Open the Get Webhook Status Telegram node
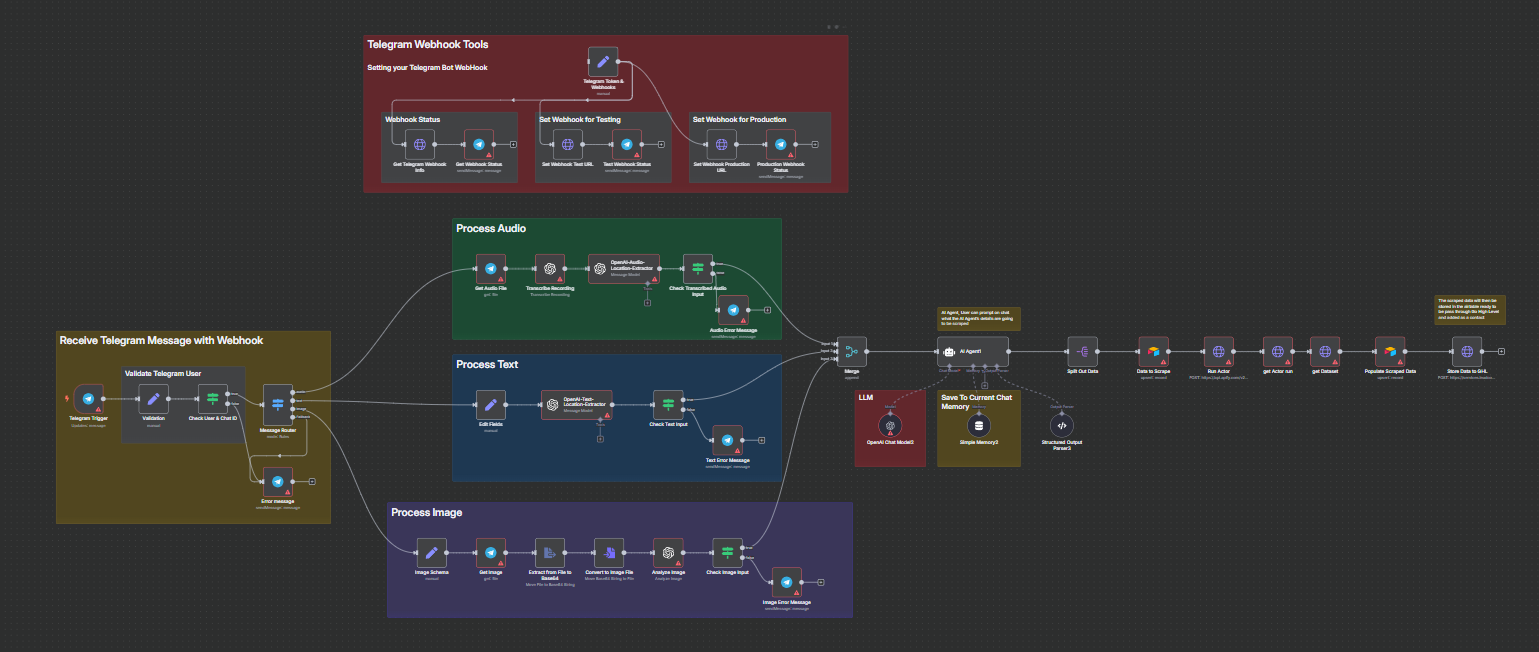The width and height of the screenshot is (1539, 652). tap(479, 145)
